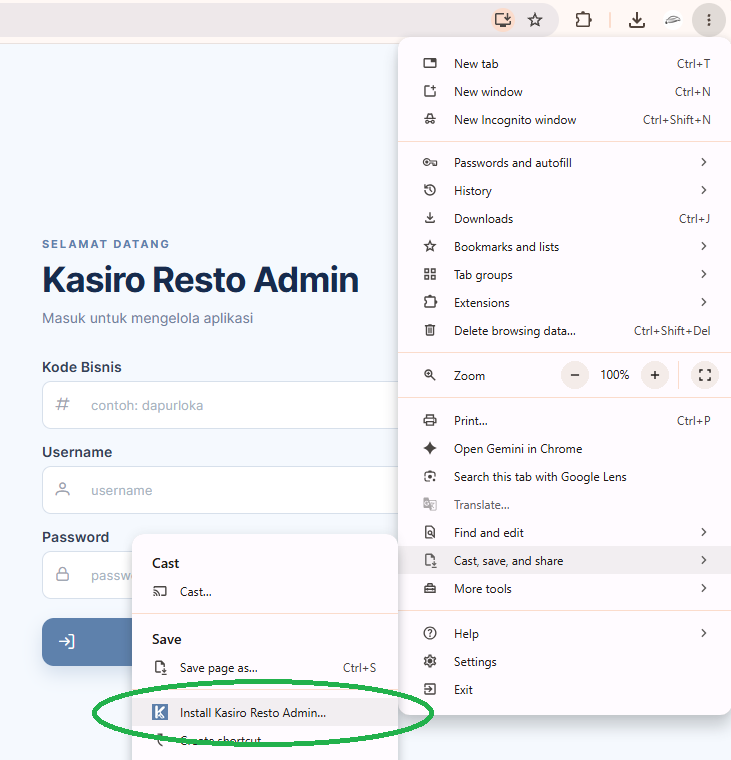Expand the Extensions submenu entry
The height and width of the screenshot is (760, 731).
coord(565,303)
